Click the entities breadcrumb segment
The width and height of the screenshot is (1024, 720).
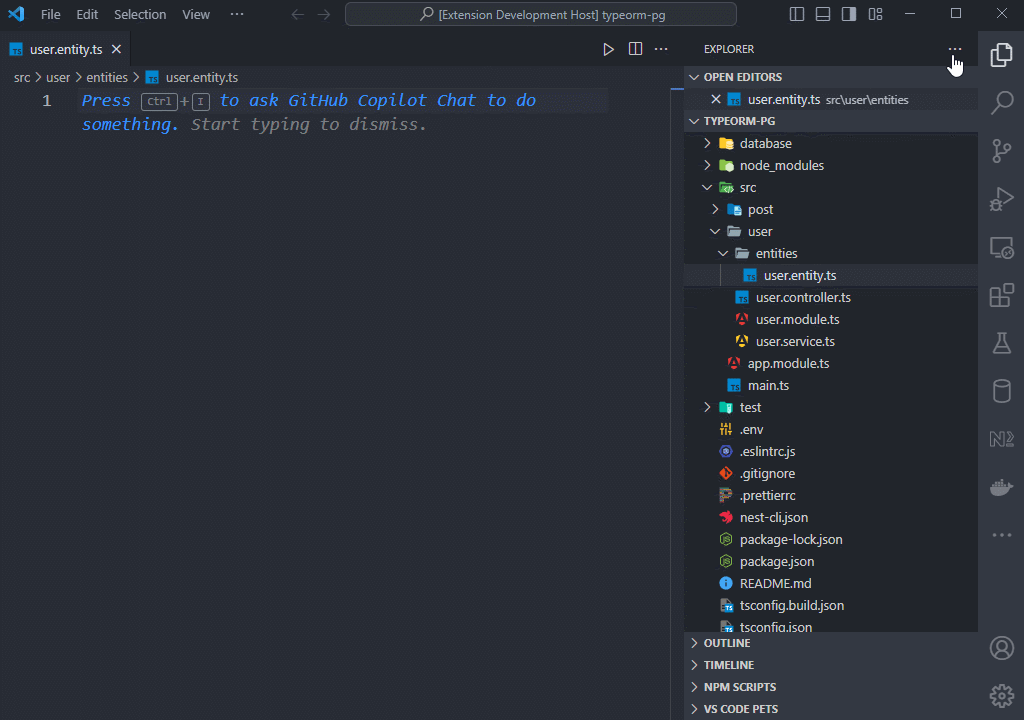107,78
